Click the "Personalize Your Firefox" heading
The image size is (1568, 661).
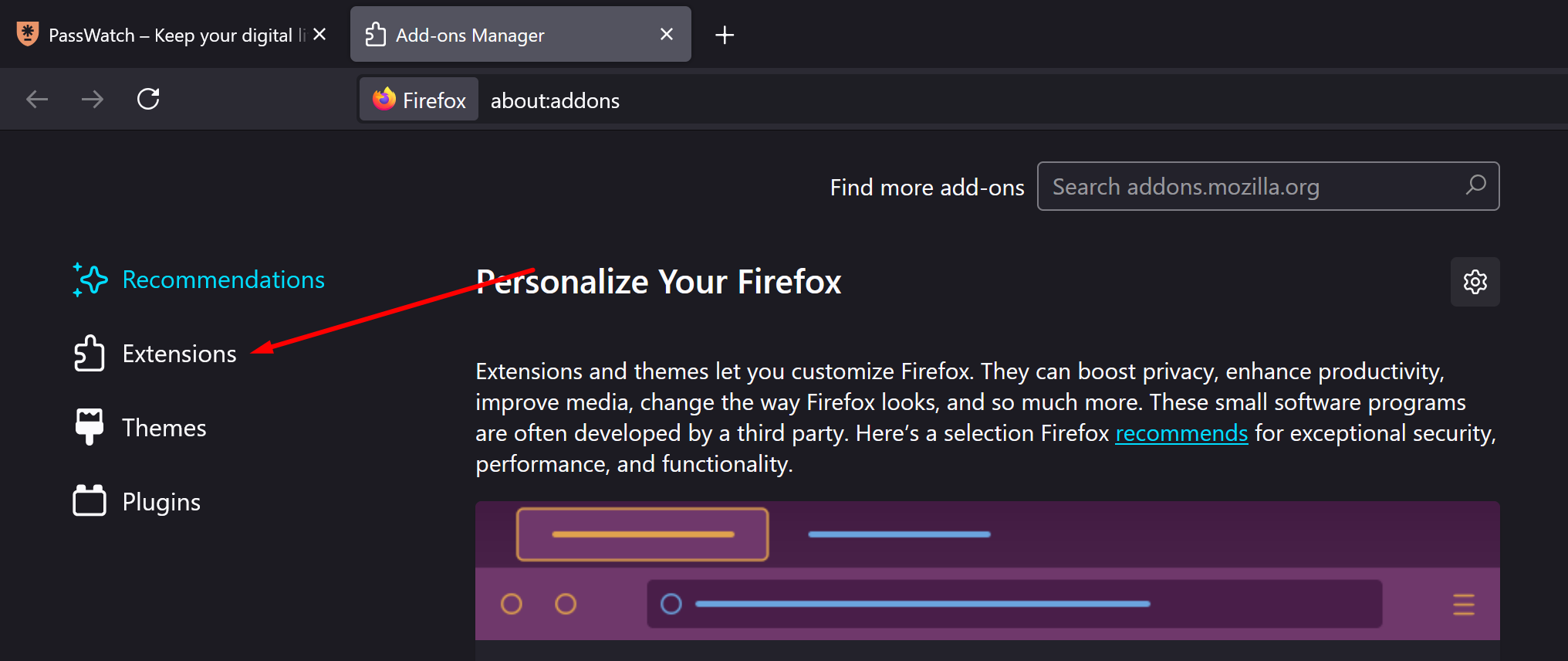[x=658, y=282]
